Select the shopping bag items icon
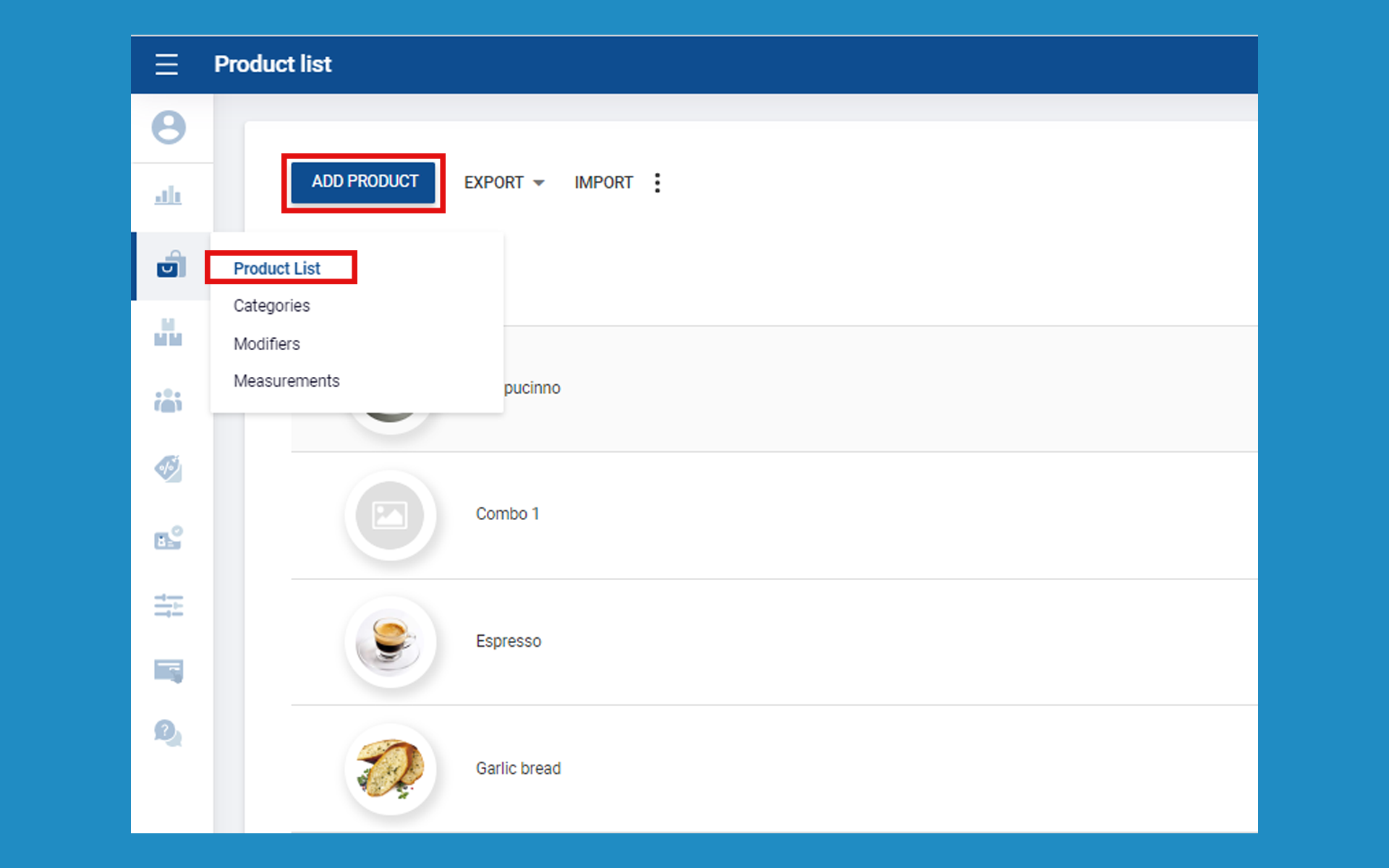Viewport: 1389px width, 868px height. coord(171,265)
